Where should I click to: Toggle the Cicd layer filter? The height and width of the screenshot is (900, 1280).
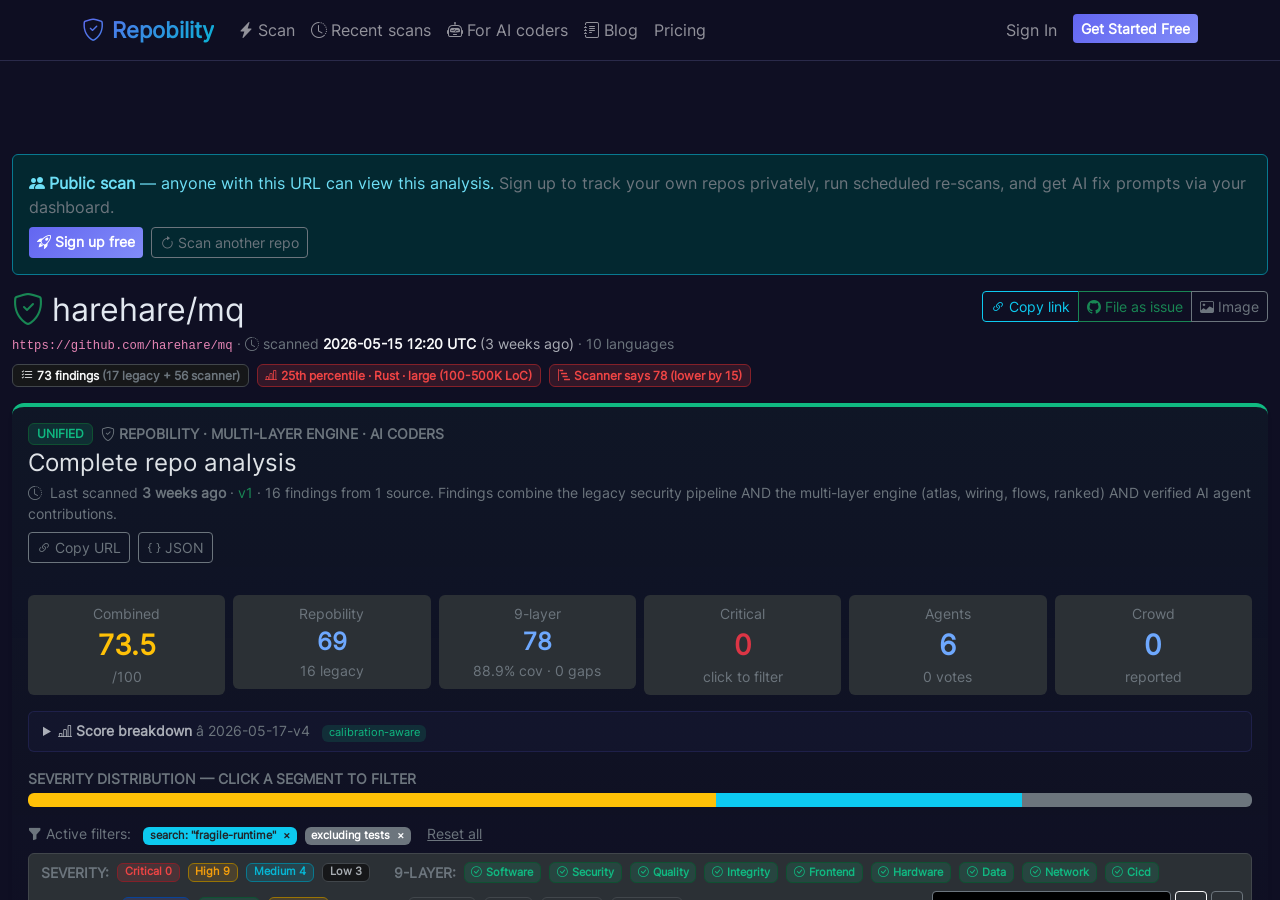click(1132, 872)
